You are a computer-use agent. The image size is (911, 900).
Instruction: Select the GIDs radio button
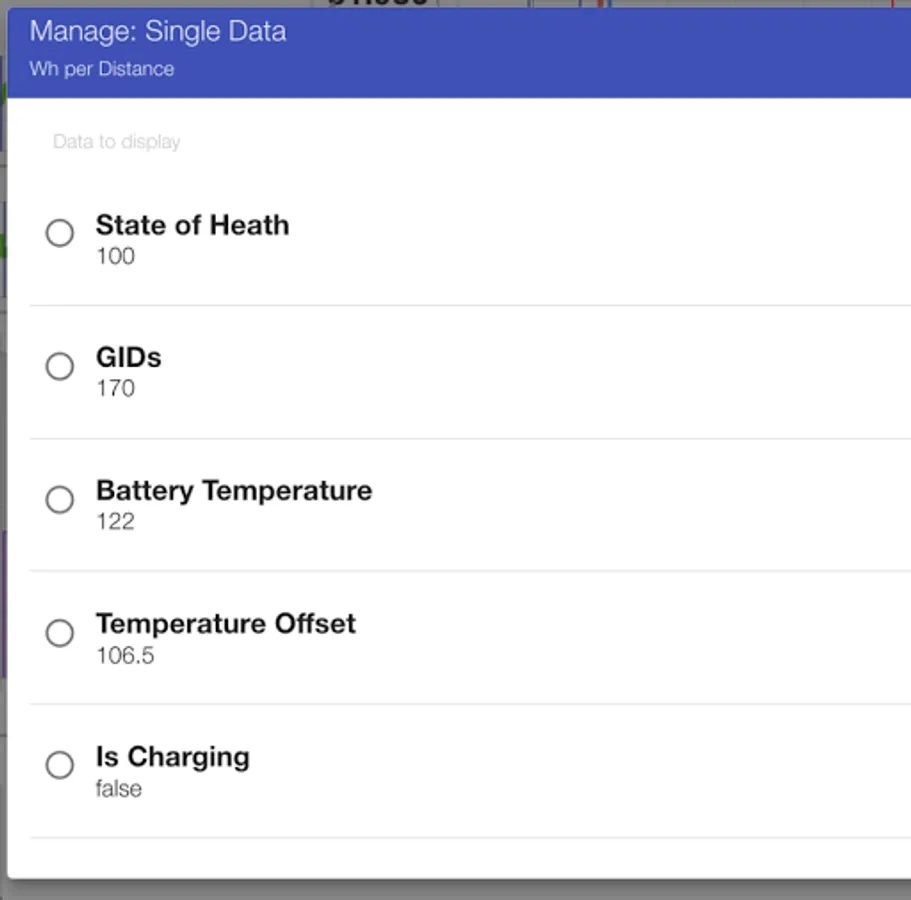tap(60, 366)
